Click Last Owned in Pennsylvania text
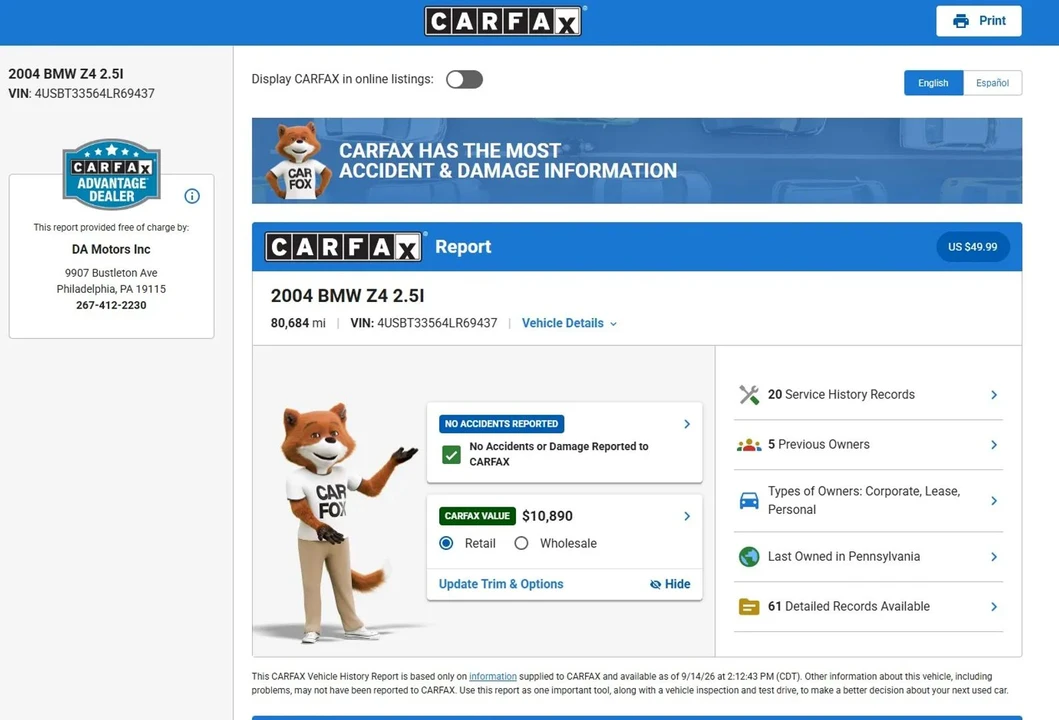1059x720 pixels. tap(844, 557)
